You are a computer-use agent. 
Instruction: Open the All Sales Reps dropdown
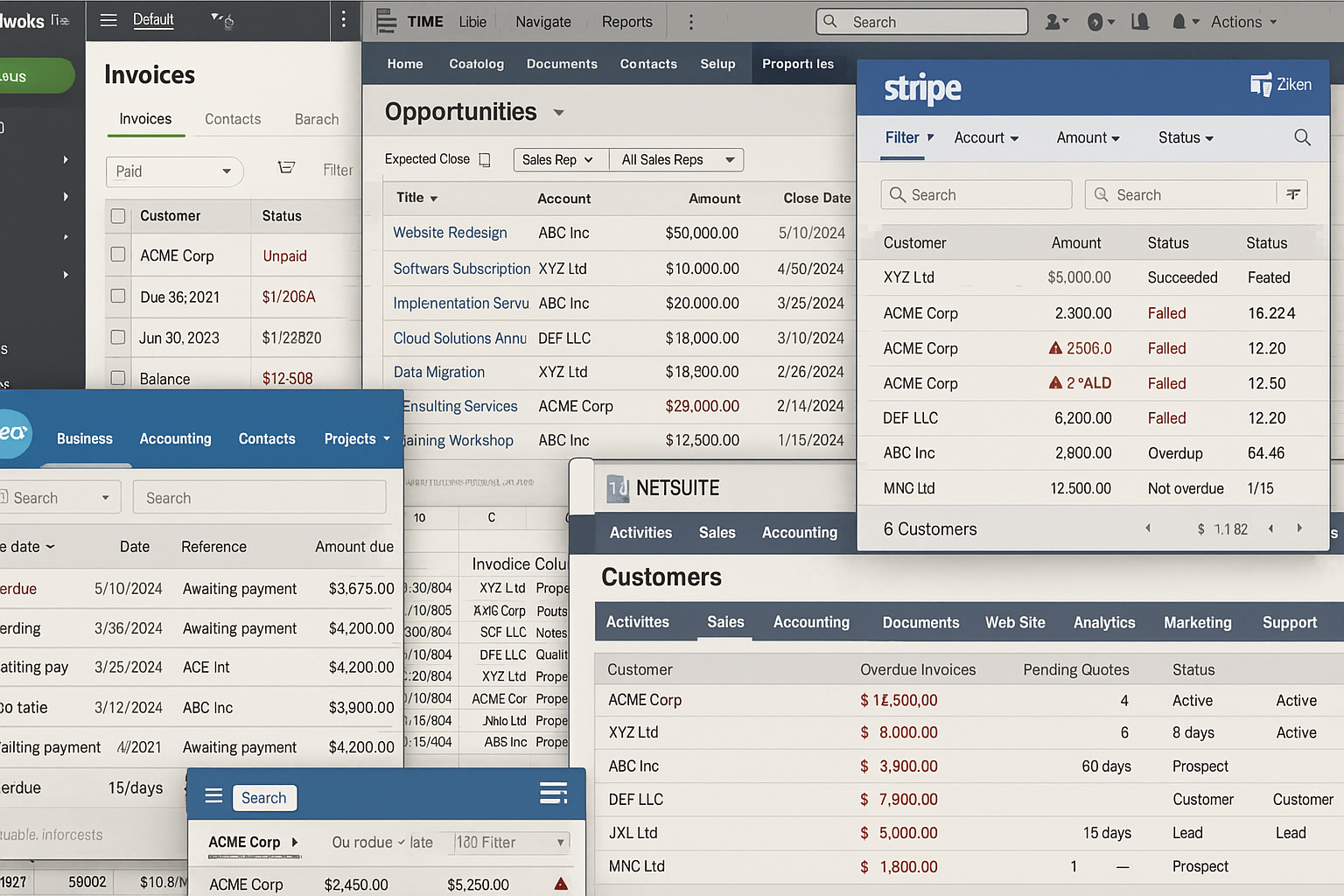(x=676, y=159)
